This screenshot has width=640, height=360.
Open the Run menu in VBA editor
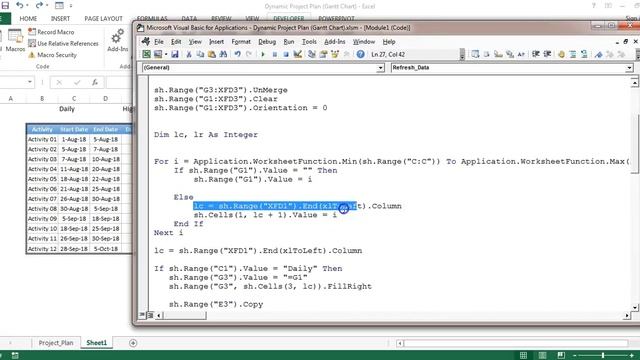pyautogui.click(x=289, y=42)
